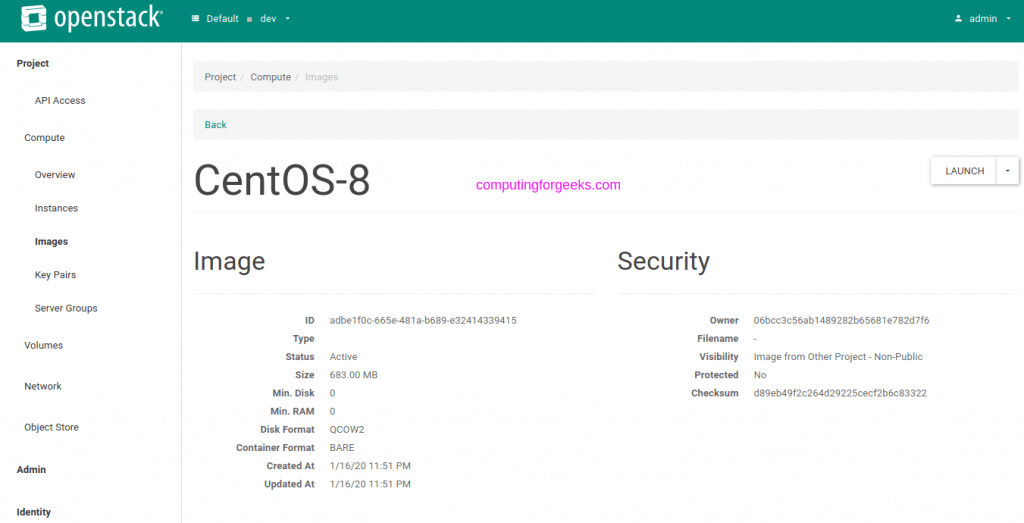This screenshot has height=523, width=1024.
Task: Open Server Groups page
Action: pyautogui.click(x=66, y=308)
